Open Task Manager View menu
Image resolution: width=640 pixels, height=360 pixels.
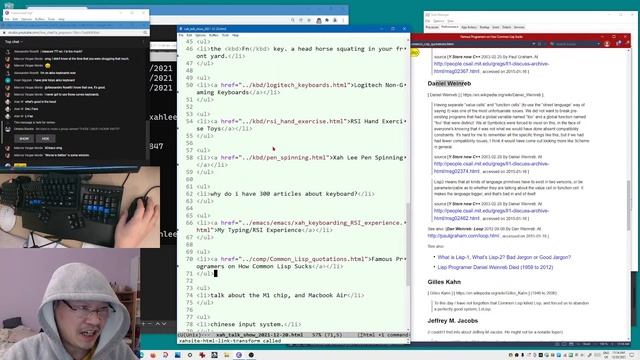[451, 21]
